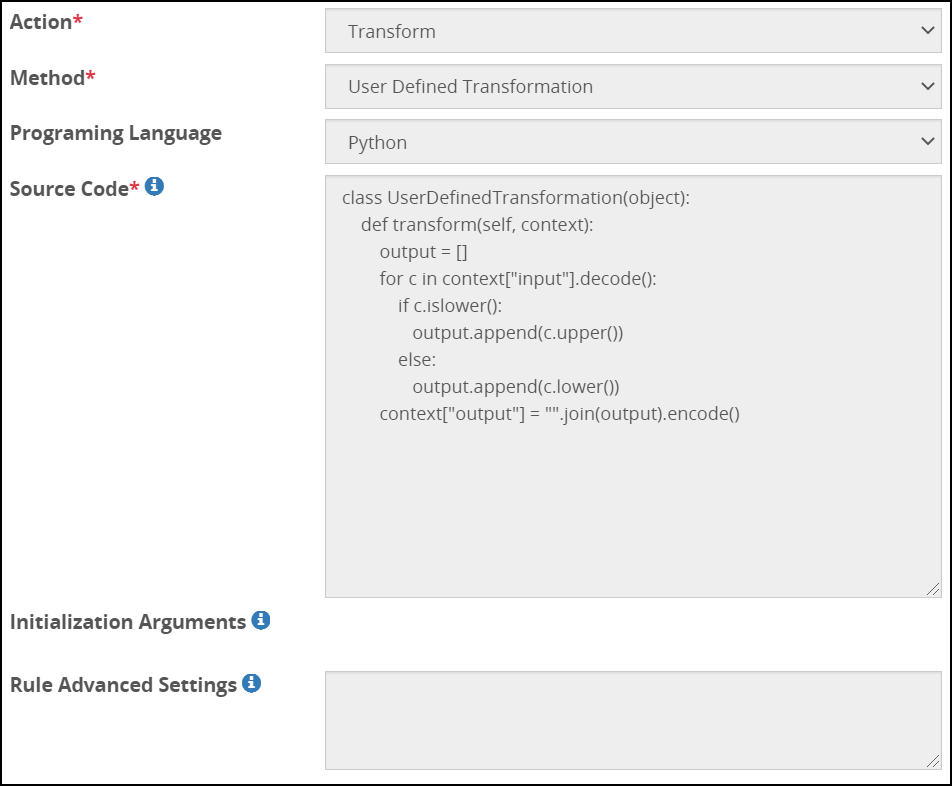Select the Method field label
Image resolution: width=952 pixels, height=786 pixels.
pos(43,77)
